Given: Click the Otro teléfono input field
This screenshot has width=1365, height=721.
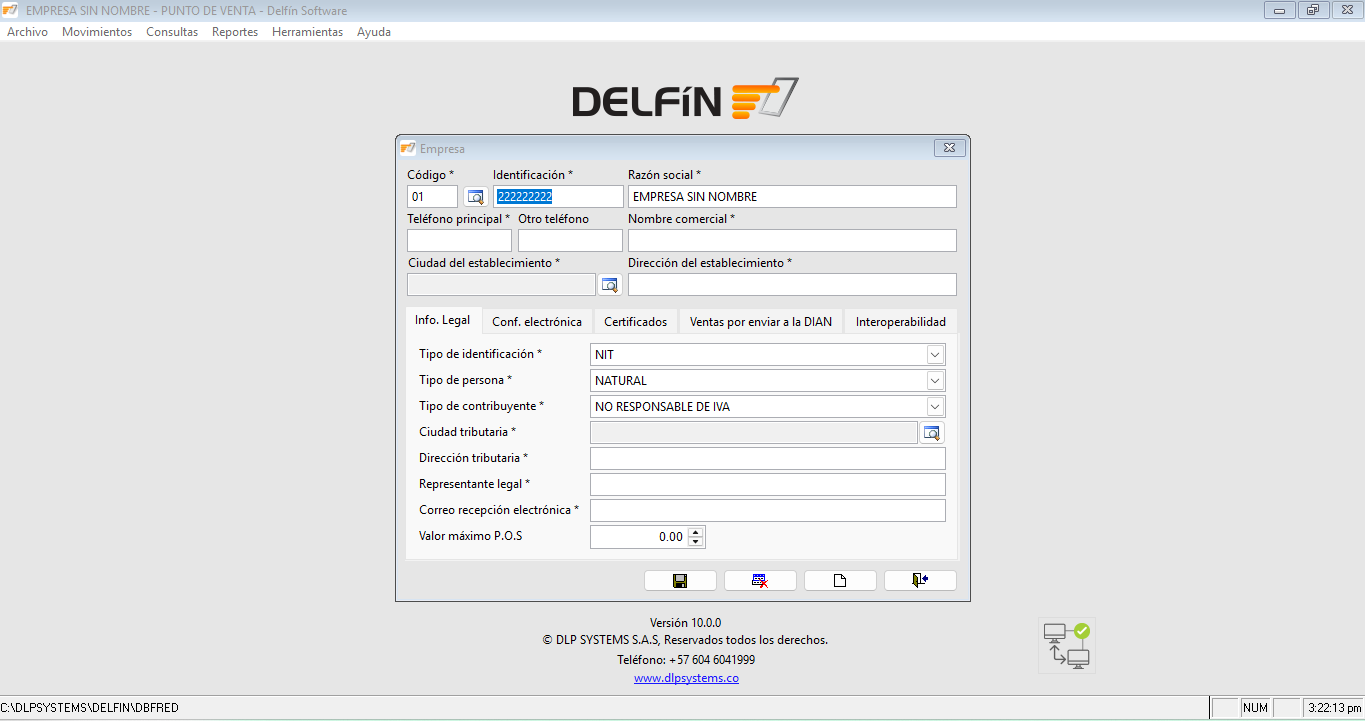Looking at the screenshot, I should (x=570, y=241).
